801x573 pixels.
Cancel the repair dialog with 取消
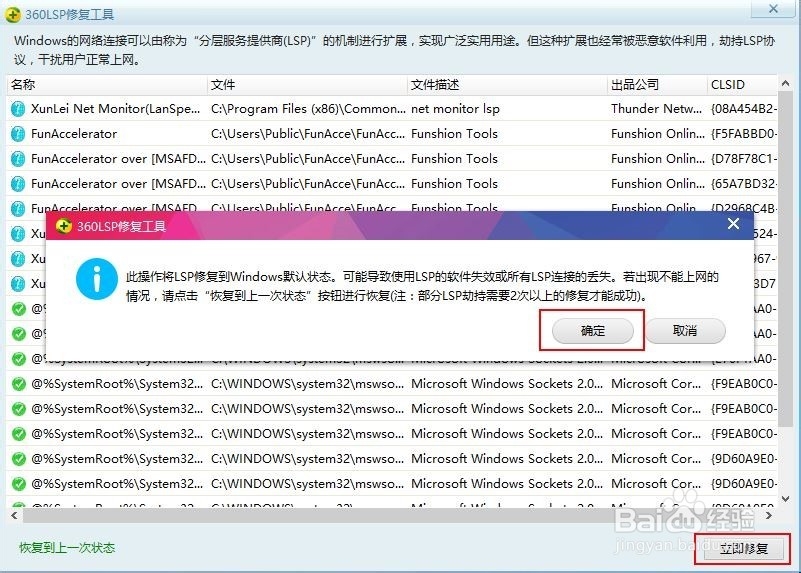click(685, 331)
